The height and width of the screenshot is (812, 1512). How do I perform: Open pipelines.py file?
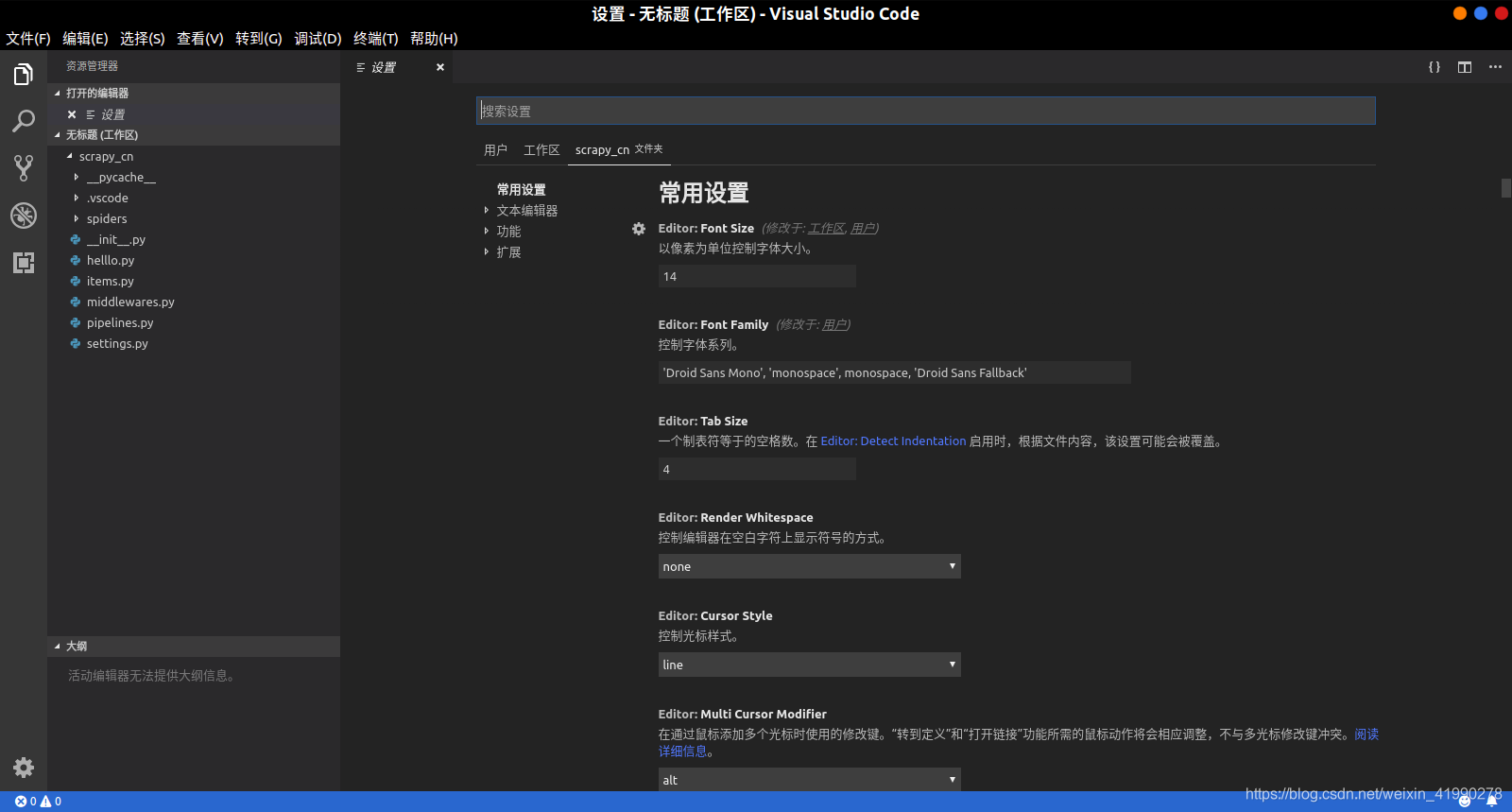point(120,322)
